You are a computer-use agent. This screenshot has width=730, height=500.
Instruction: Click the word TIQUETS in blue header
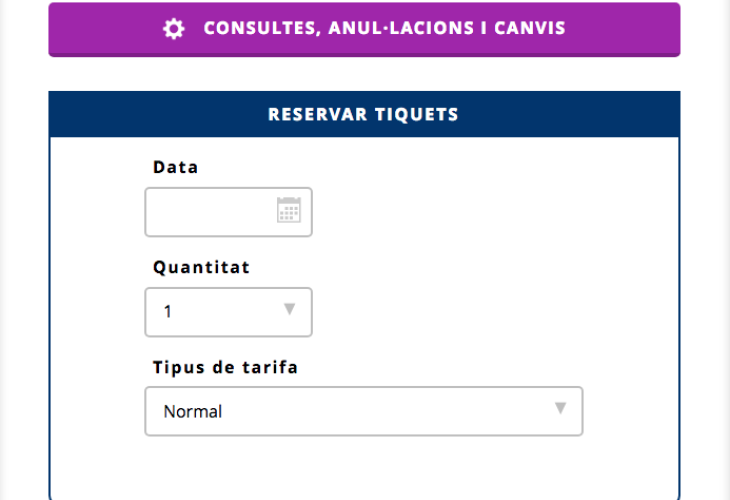click(x=416, y=114)
